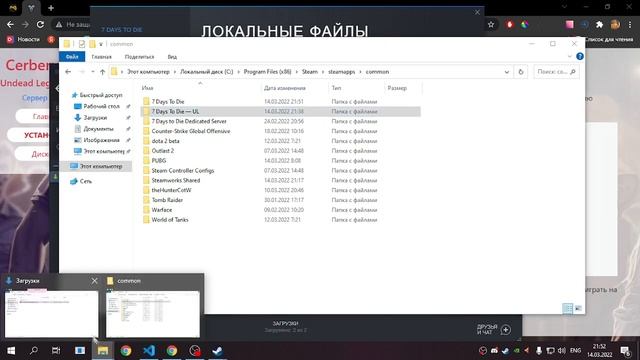Open taskbar search magnifier
640x360 pixels.
(34, 351)
